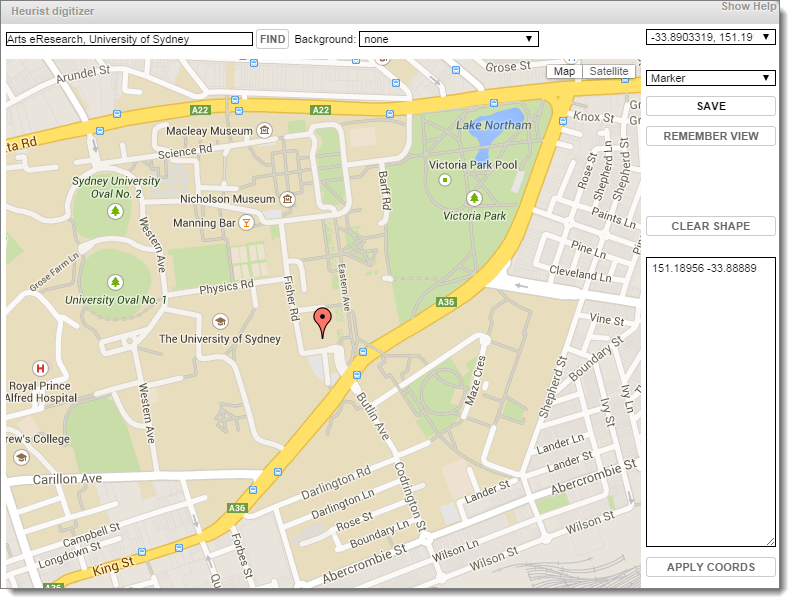Click the Heurist digitizer title

point(53,11)
